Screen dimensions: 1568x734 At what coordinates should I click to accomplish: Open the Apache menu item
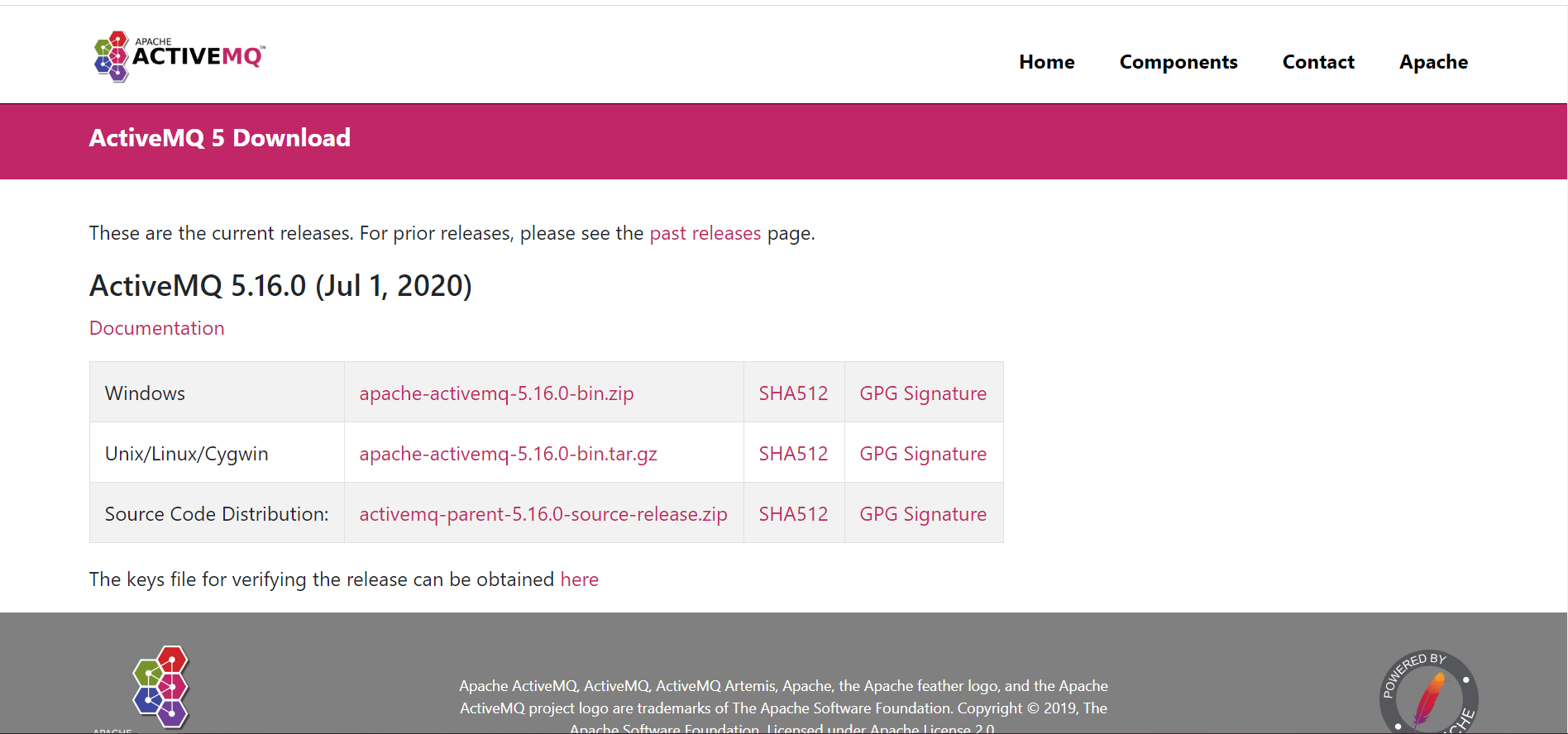(x=1433, y=62)
